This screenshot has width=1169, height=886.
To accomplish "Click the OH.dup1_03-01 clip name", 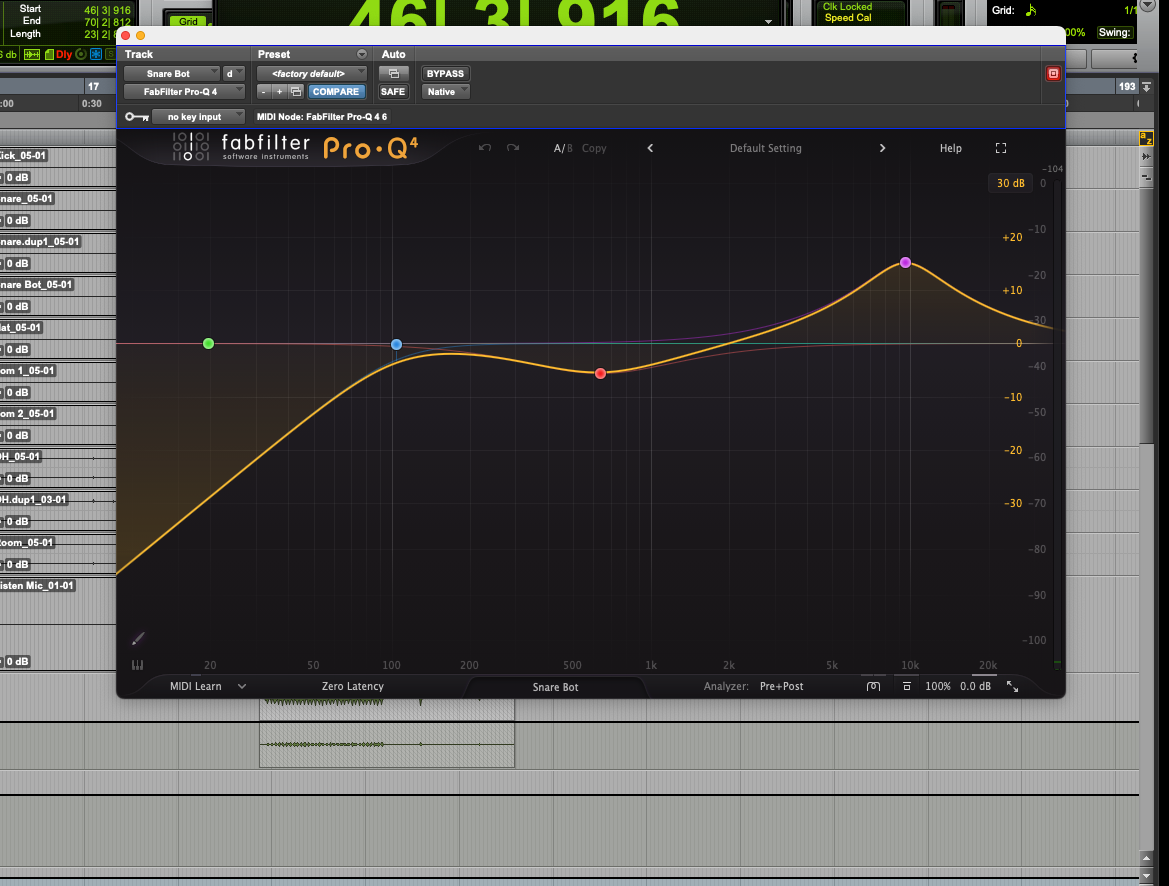I will tap(34, 499).
